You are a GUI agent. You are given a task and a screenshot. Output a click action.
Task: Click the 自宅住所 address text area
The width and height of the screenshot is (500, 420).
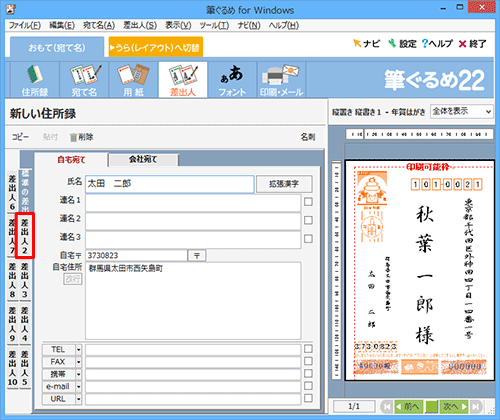tap(193, 300)
